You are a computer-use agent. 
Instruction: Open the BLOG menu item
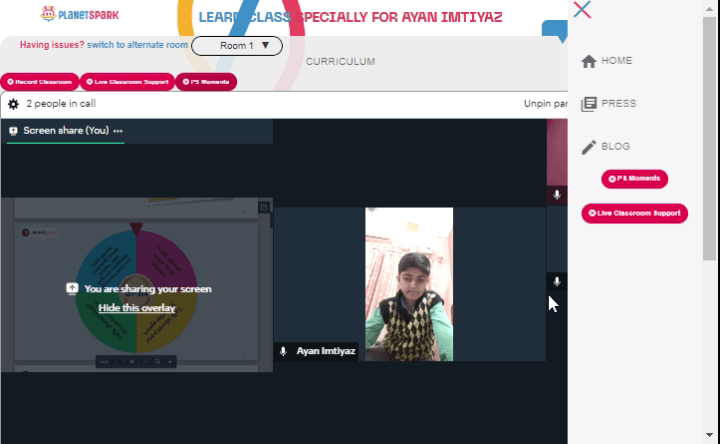(605, 146)
